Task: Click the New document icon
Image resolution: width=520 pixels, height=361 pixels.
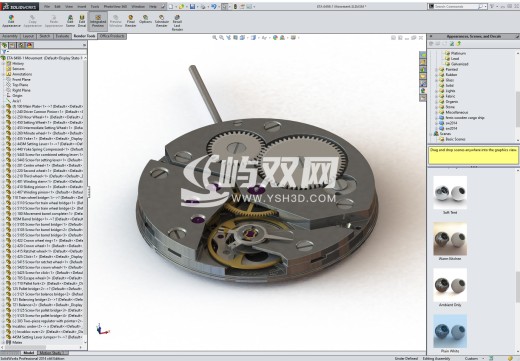Action: 171,6
